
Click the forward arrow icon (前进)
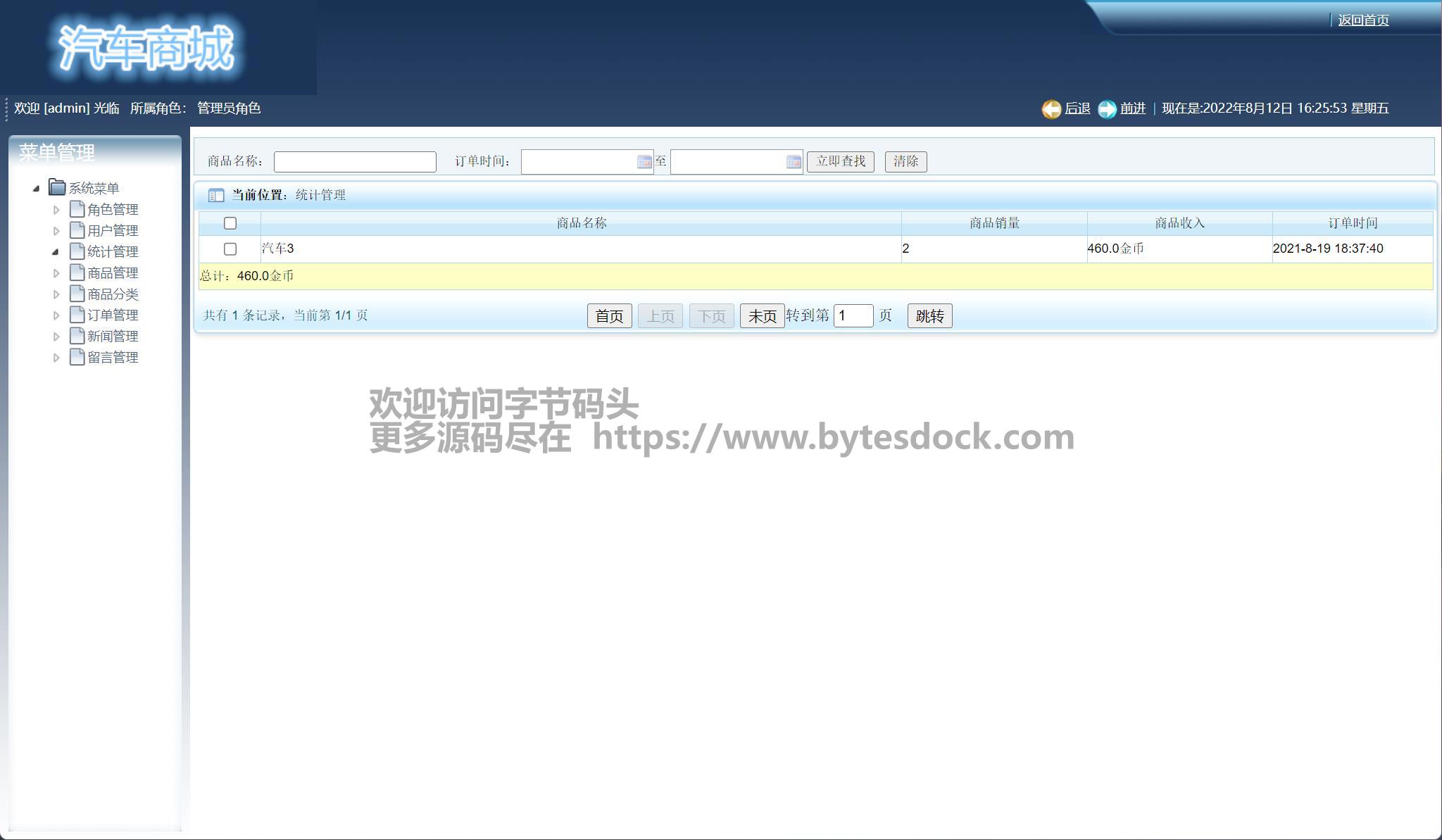1107,109
